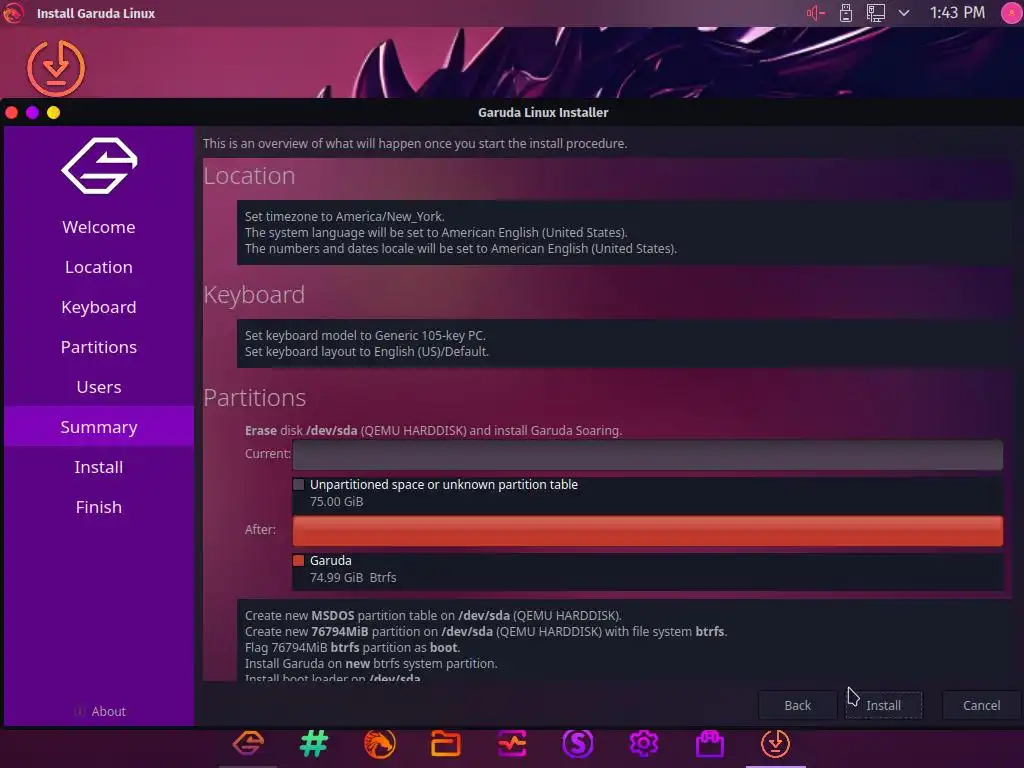Open the purple S app dock icon
Viewport: 1024px width, 768px height.
click(578, 743)
